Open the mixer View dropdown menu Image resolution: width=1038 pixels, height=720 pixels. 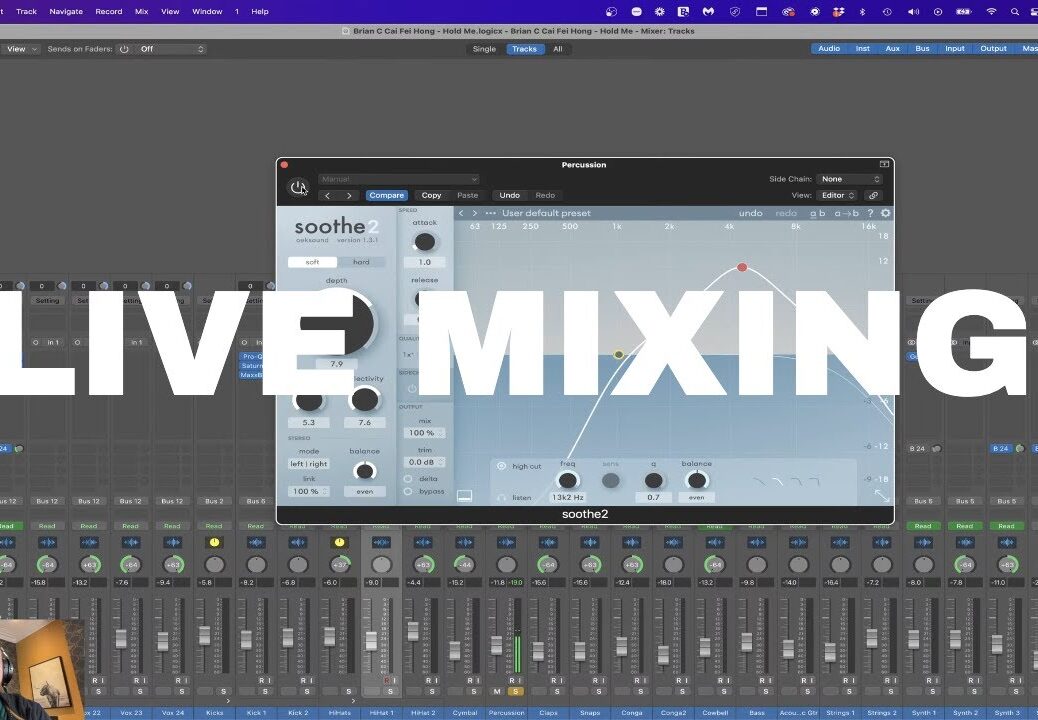[x=22, y=49]
